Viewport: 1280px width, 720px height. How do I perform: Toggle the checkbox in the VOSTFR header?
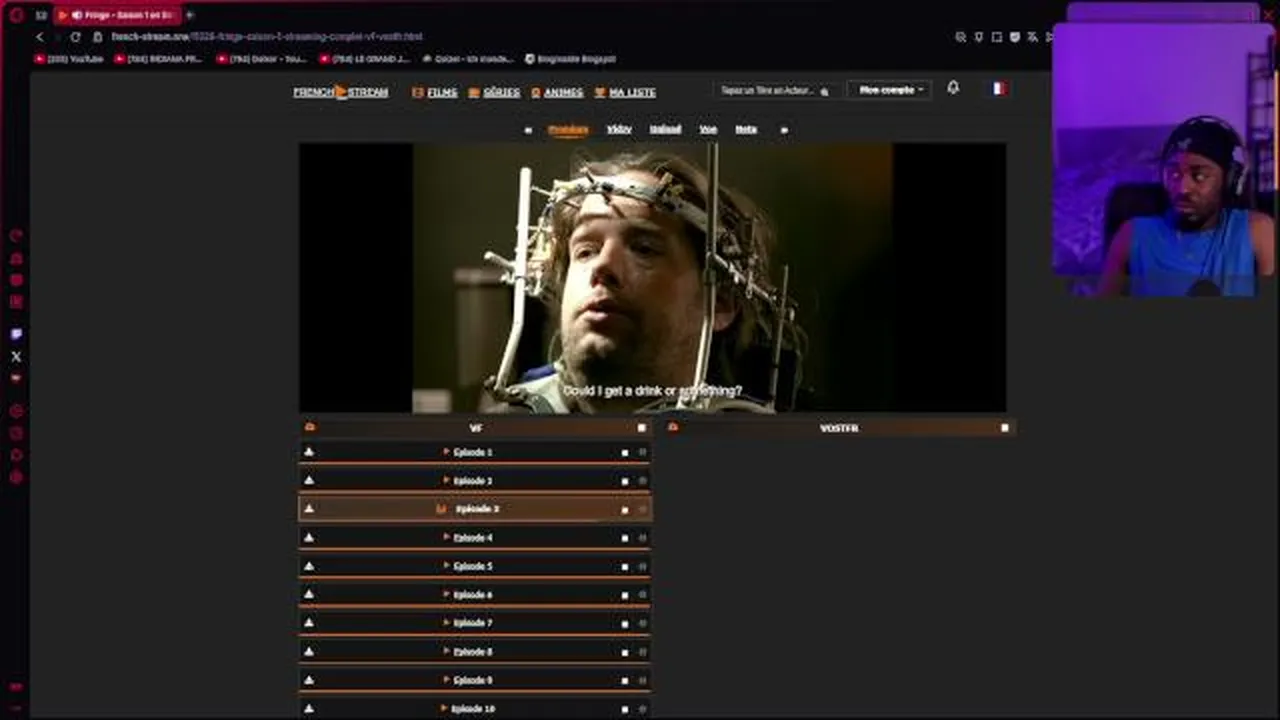1005,428
